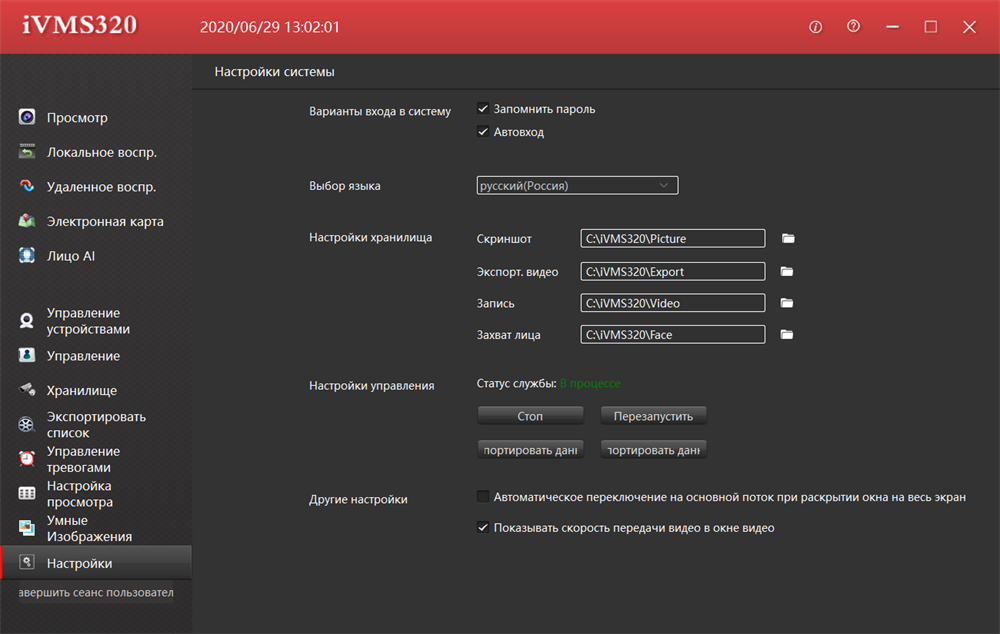Click the date and time in header
This screenshot has height=634, width=1000.
point(270,27)
